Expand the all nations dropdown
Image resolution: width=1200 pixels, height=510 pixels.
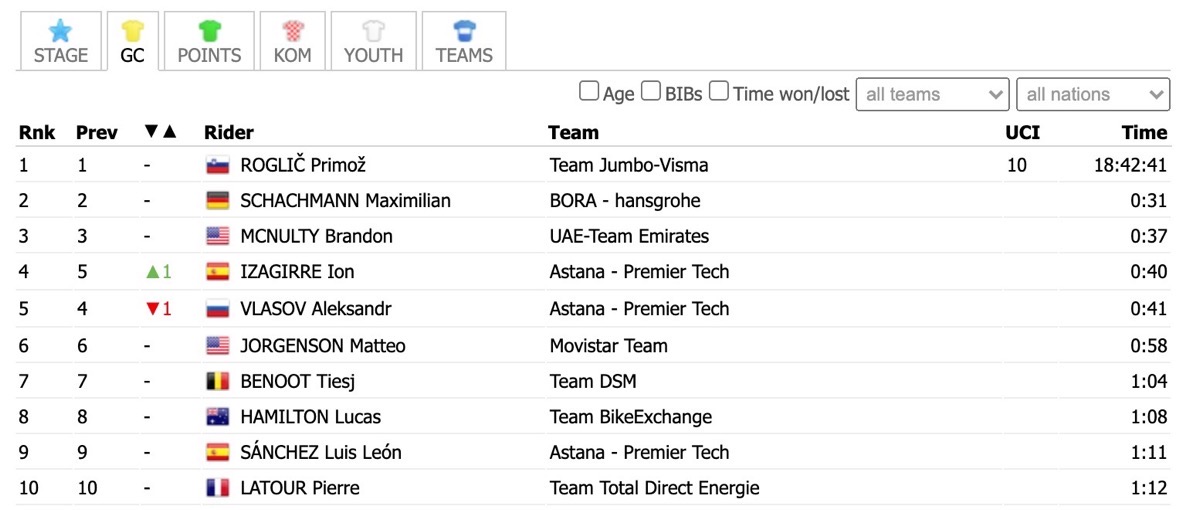click(x=1093, y=94)
